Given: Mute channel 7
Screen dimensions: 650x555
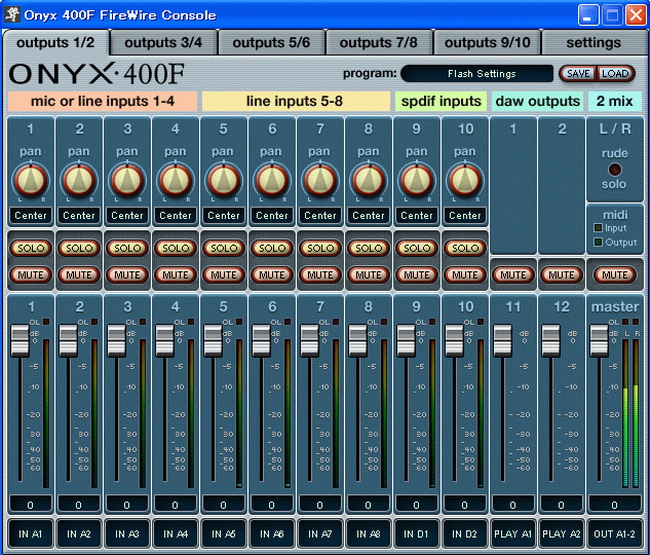Looking at the screenshot, I should pyautogui.click(x=320, y=275).
